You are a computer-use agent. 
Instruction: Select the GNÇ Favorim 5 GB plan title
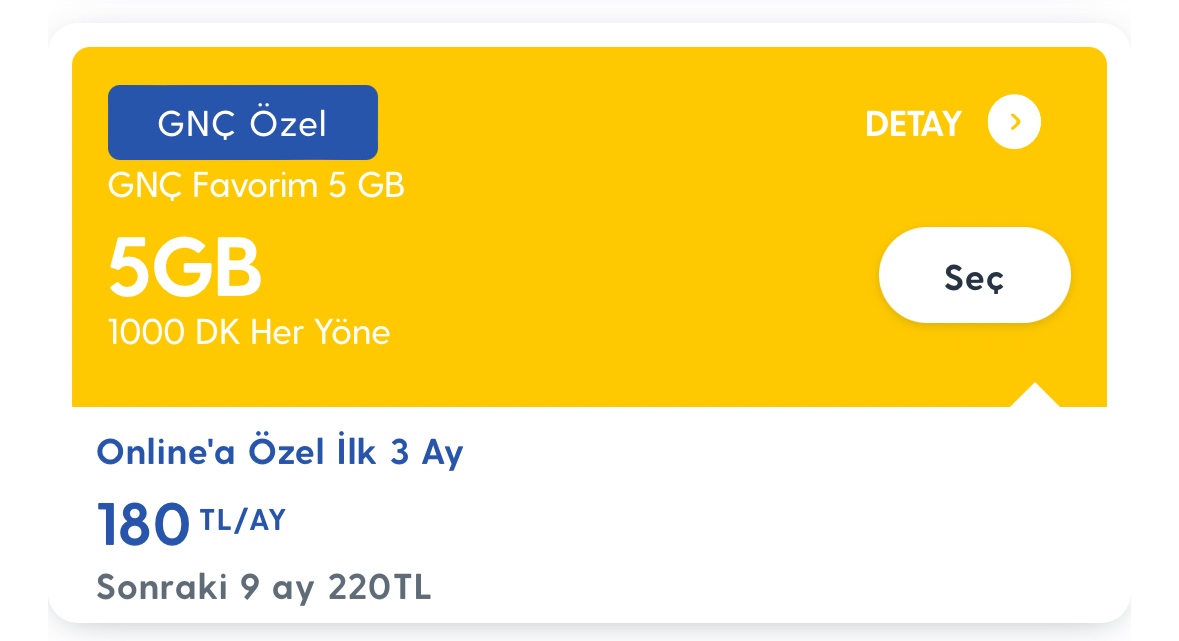point(256,185)
